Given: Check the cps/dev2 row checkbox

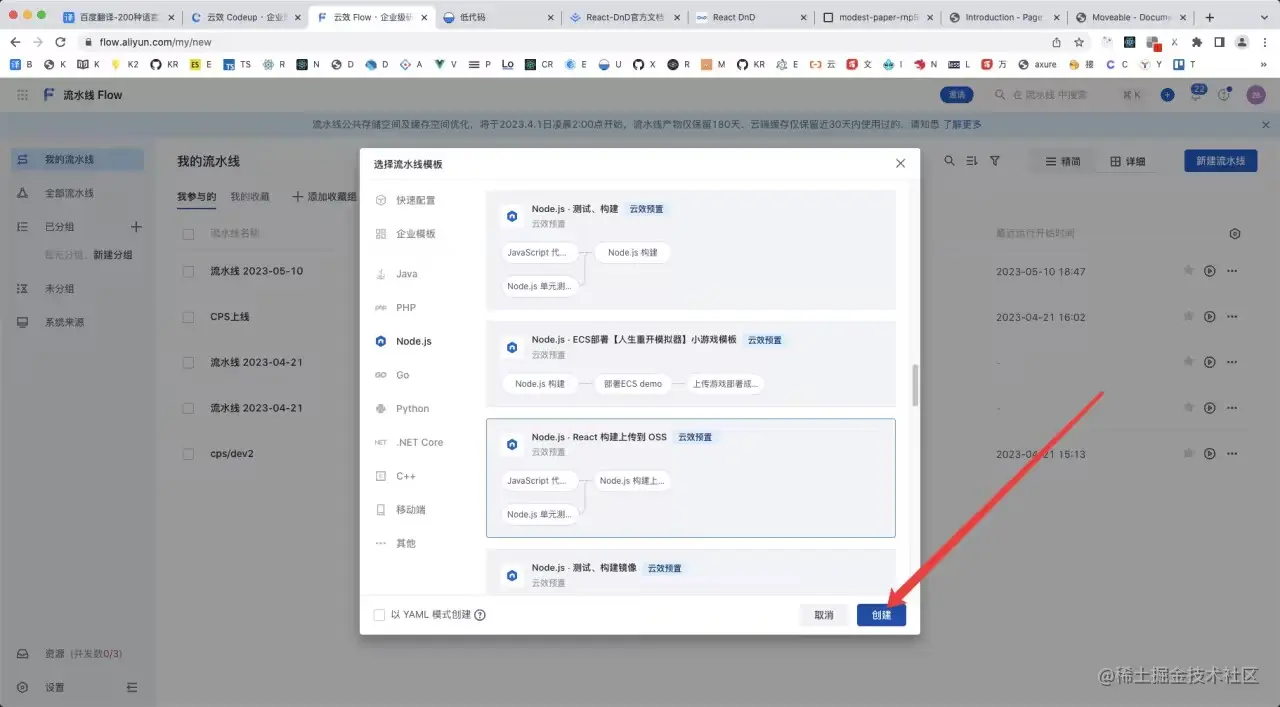Looking at the screenshot, I should (188, 454).
